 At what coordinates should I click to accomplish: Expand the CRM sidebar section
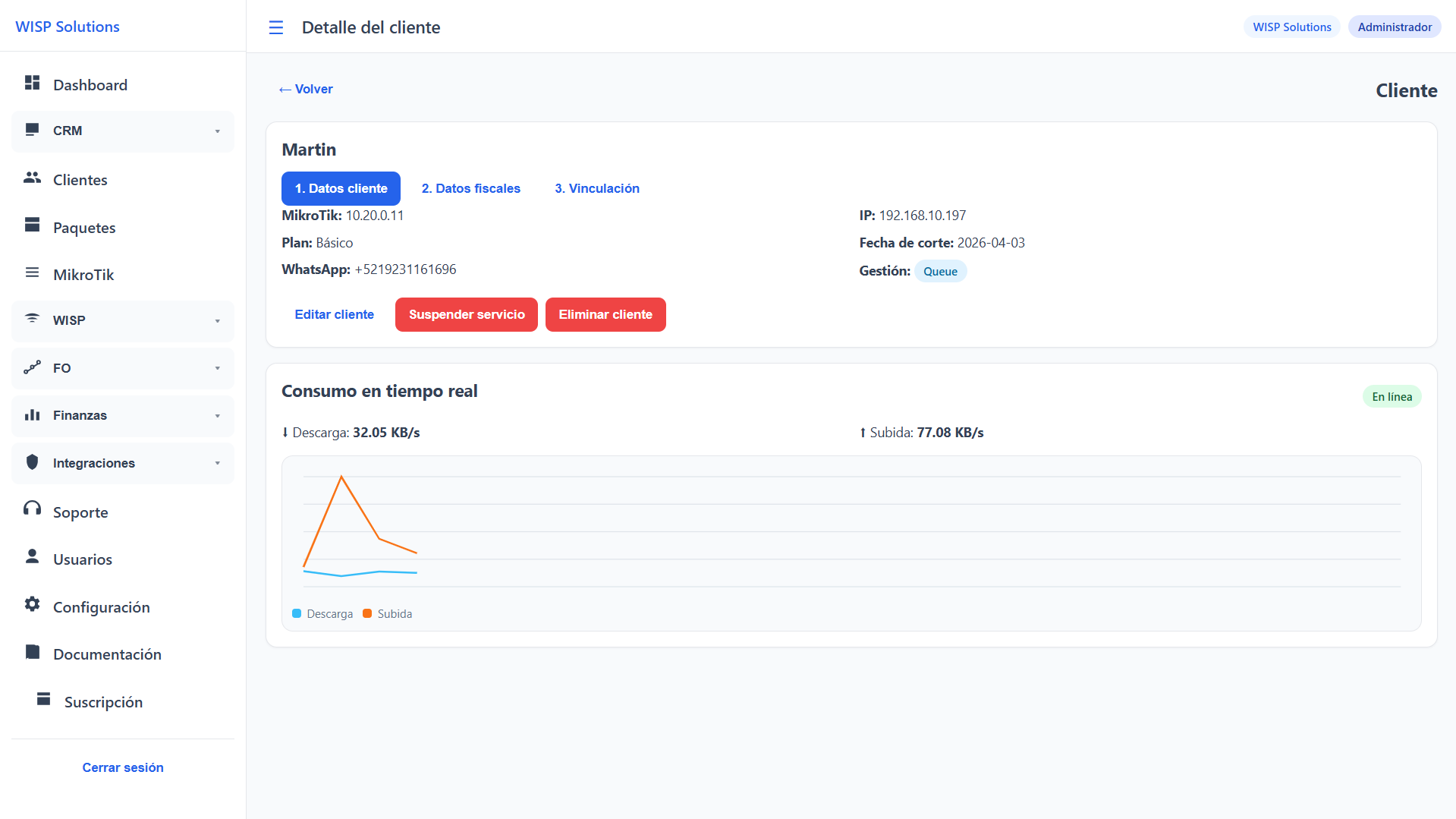coord(121,131)
